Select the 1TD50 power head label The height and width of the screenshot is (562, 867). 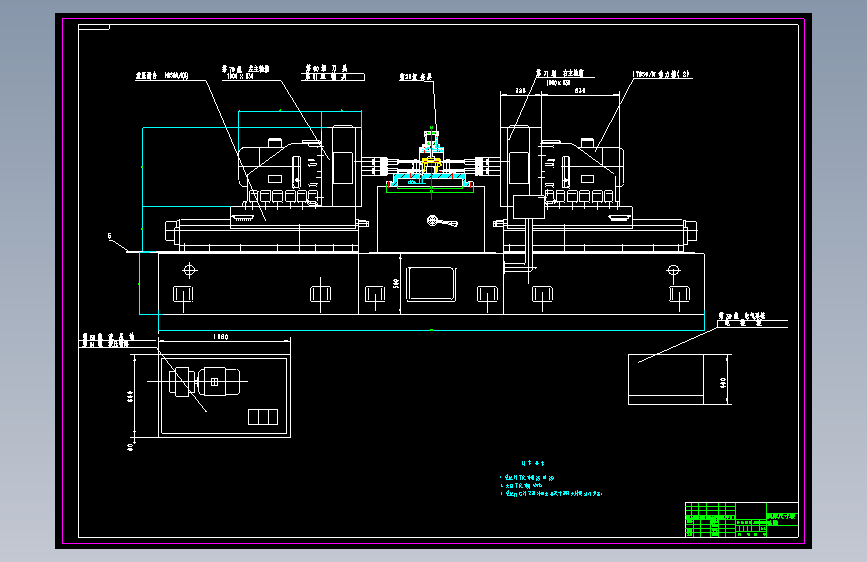coord(661,74)
